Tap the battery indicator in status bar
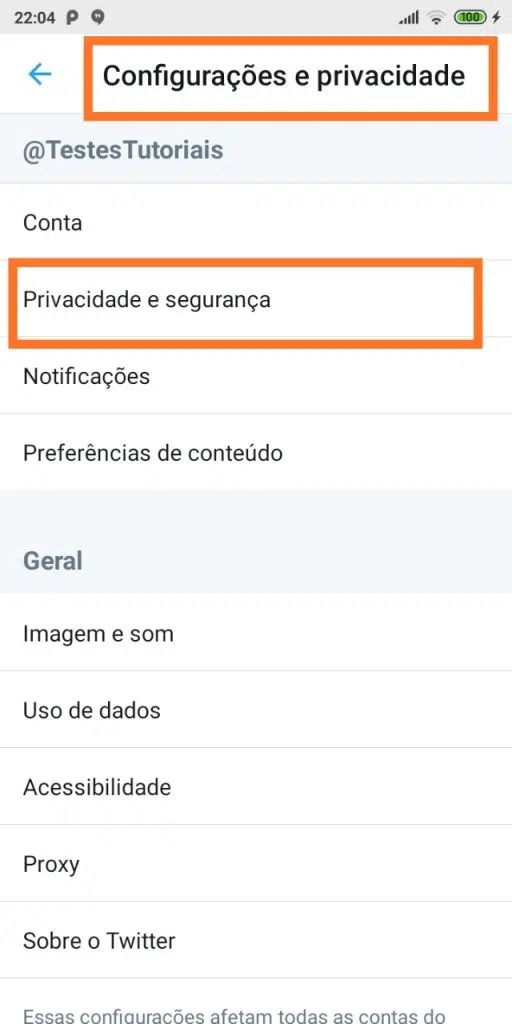 pos(470,18)
